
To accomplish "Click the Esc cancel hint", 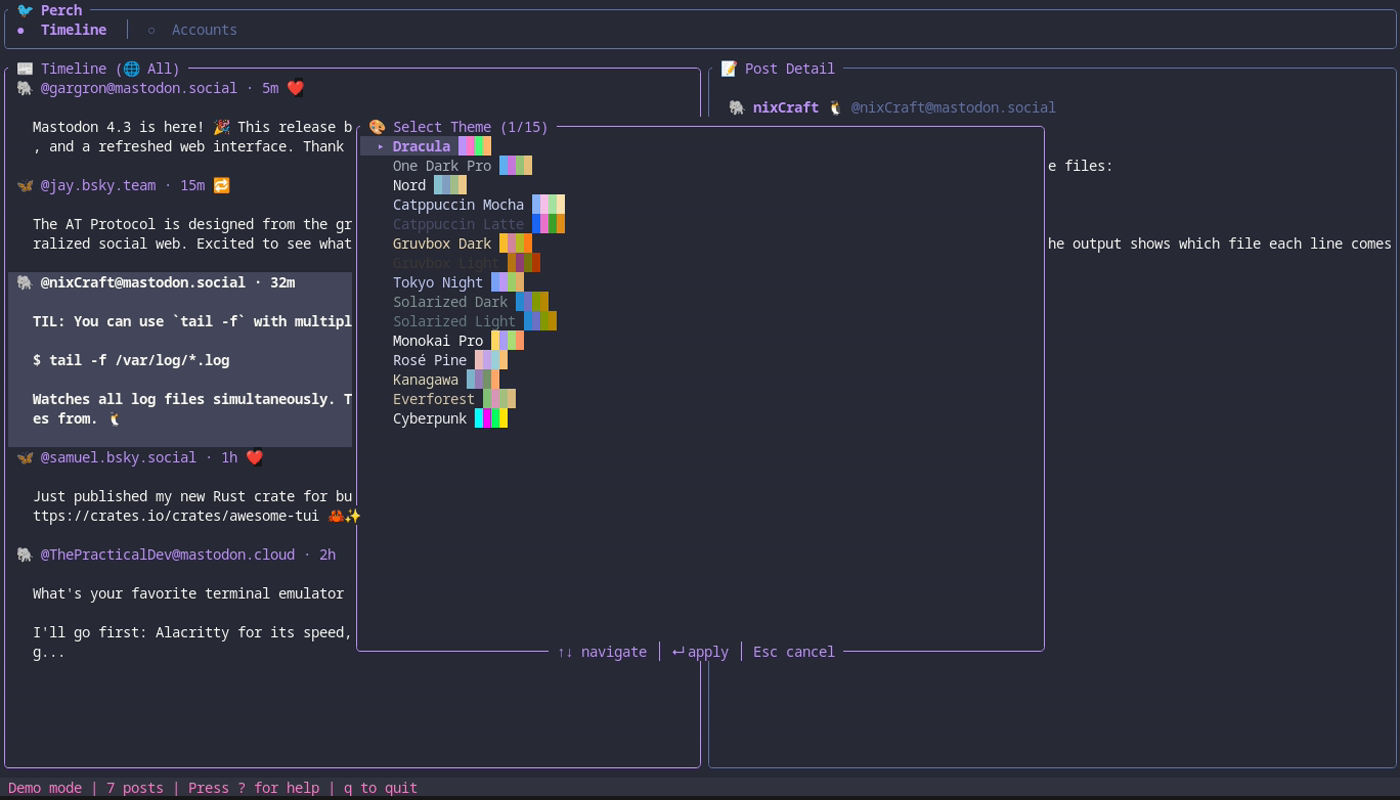I will 794,652.
